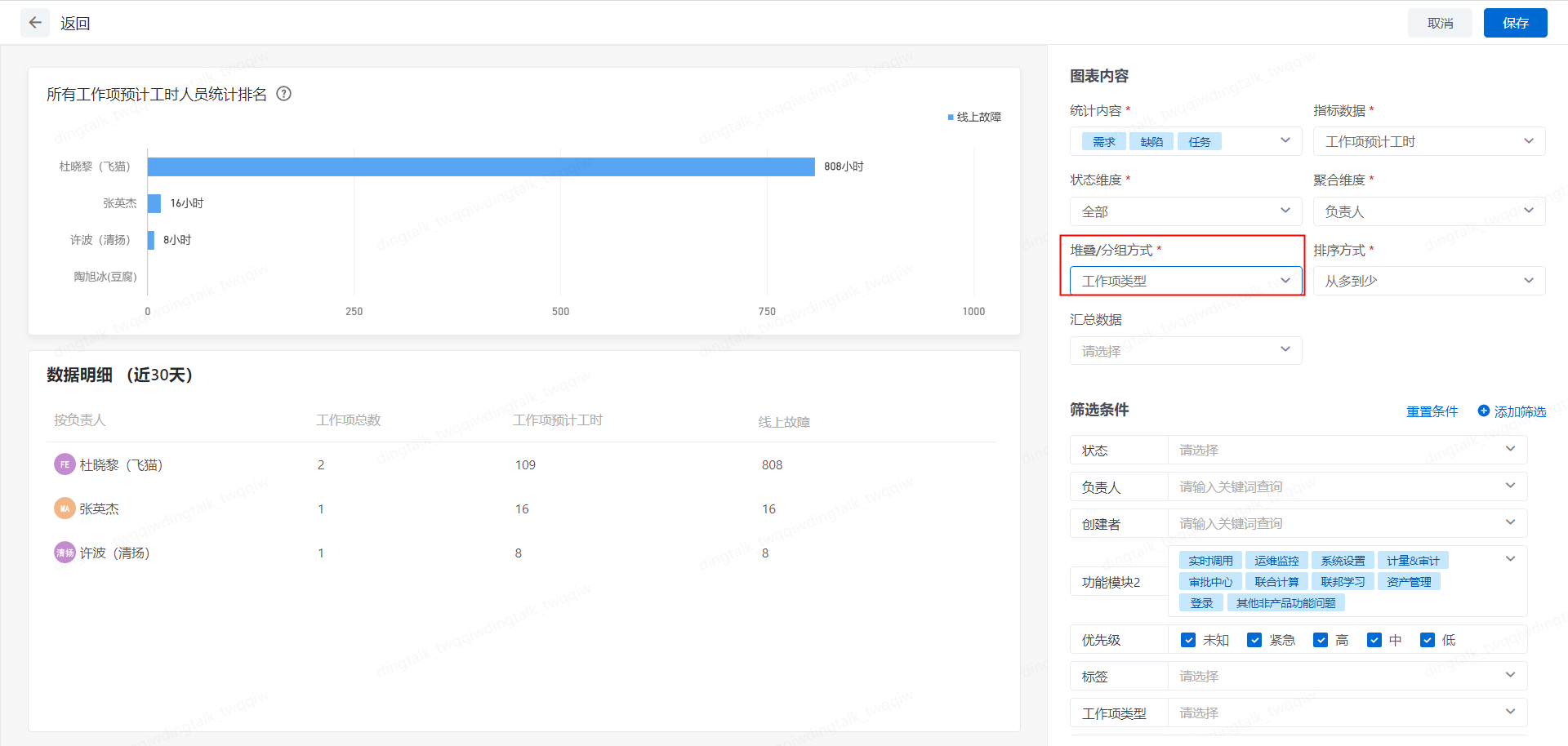Screen dimensions: 1568x746
Task: Open the 指标数据 dropdown showing 工作项预计工时
Action: 1429,141
